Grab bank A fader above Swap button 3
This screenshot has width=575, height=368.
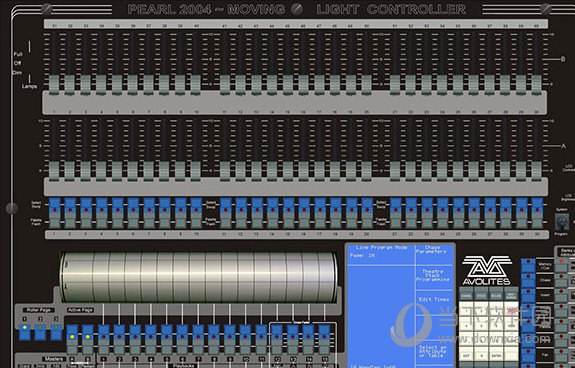(86, 171)
